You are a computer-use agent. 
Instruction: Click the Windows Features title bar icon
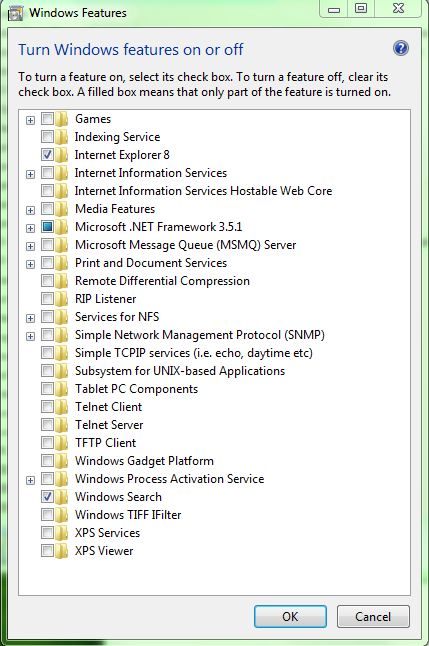tap(15, 13)
